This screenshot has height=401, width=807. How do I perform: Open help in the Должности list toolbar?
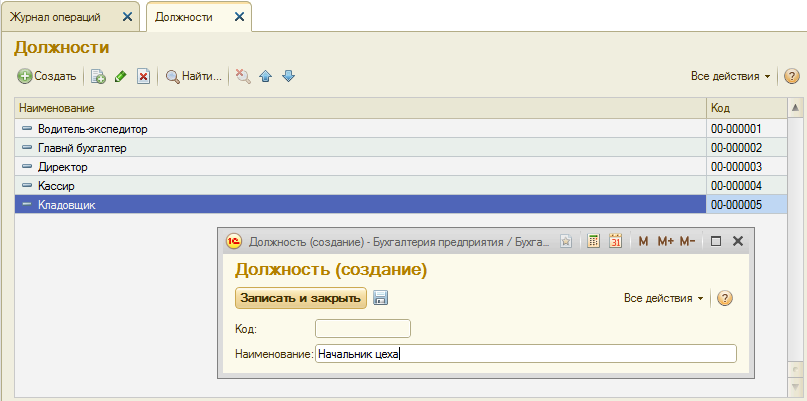pyautogui.click(x=791, y=76)
